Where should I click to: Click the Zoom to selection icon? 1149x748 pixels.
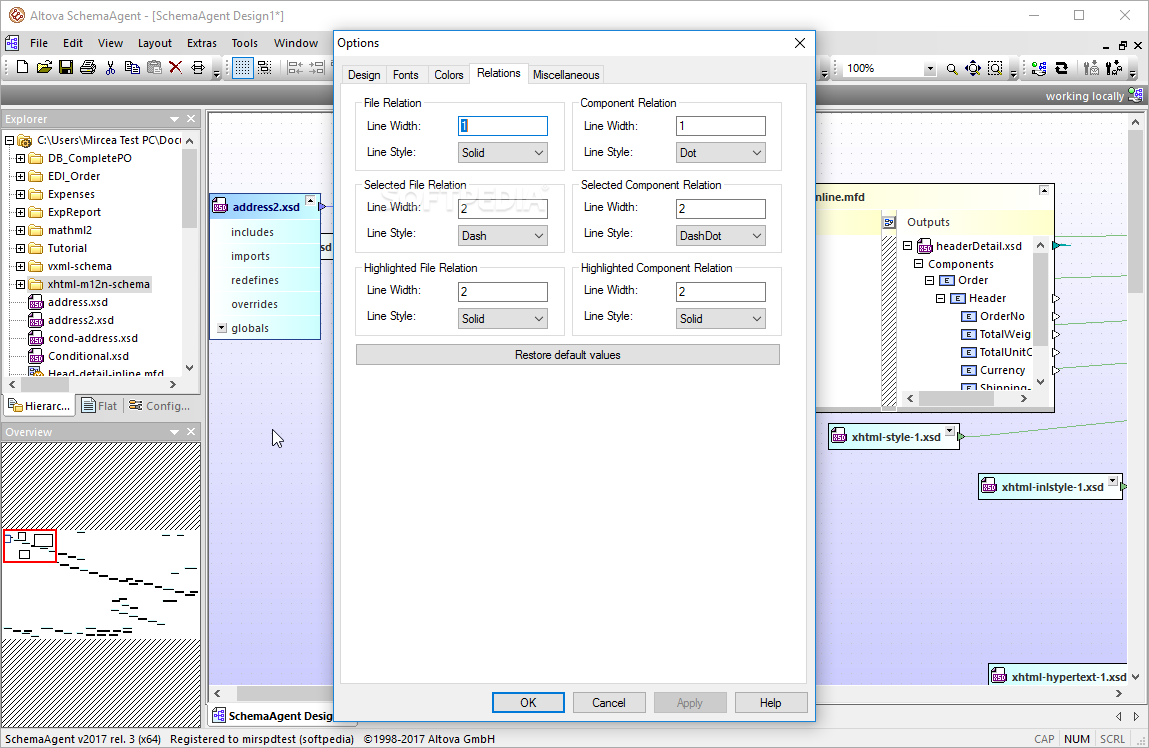[x=995, y=69]
